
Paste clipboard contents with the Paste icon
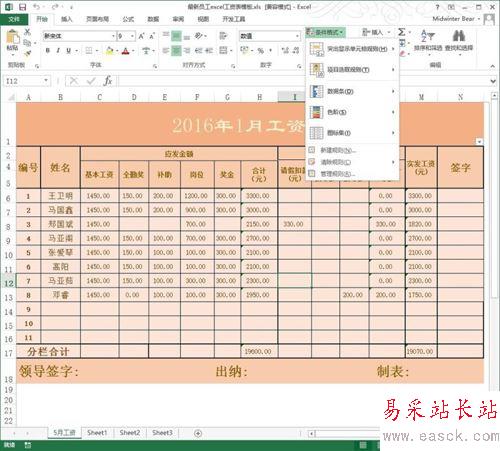[13, 37]
